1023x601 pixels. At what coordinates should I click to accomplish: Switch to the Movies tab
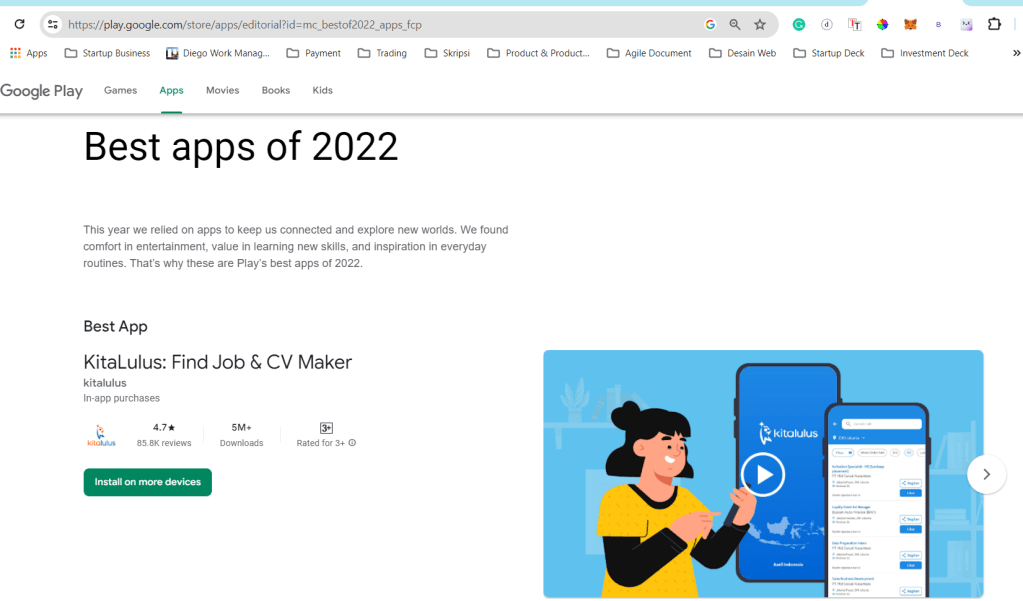(x=222, y=90)
